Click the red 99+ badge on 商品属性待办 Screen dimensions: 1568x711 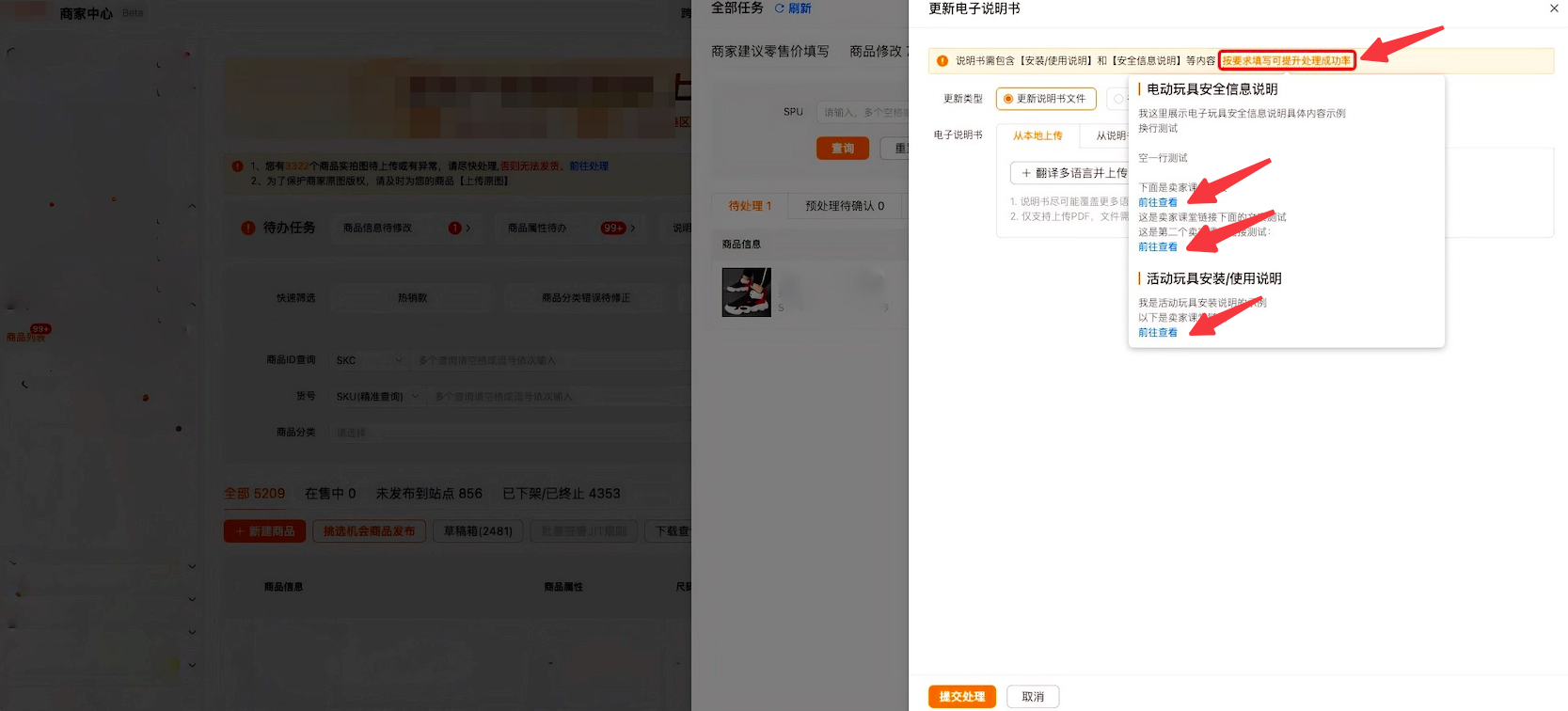point(613,228)
